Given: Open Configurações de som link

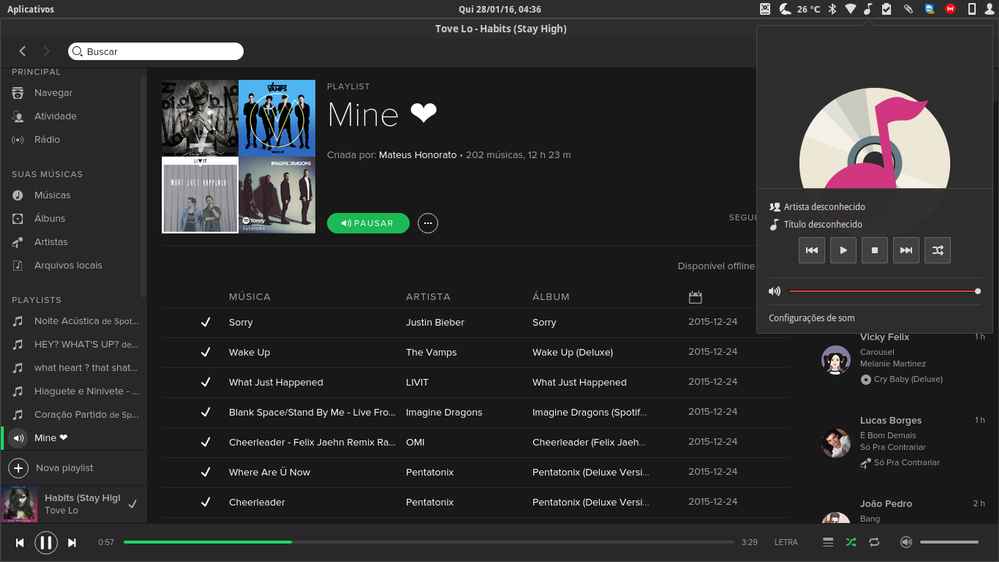Looking at the screenshot, I should [x=811, y=318].
